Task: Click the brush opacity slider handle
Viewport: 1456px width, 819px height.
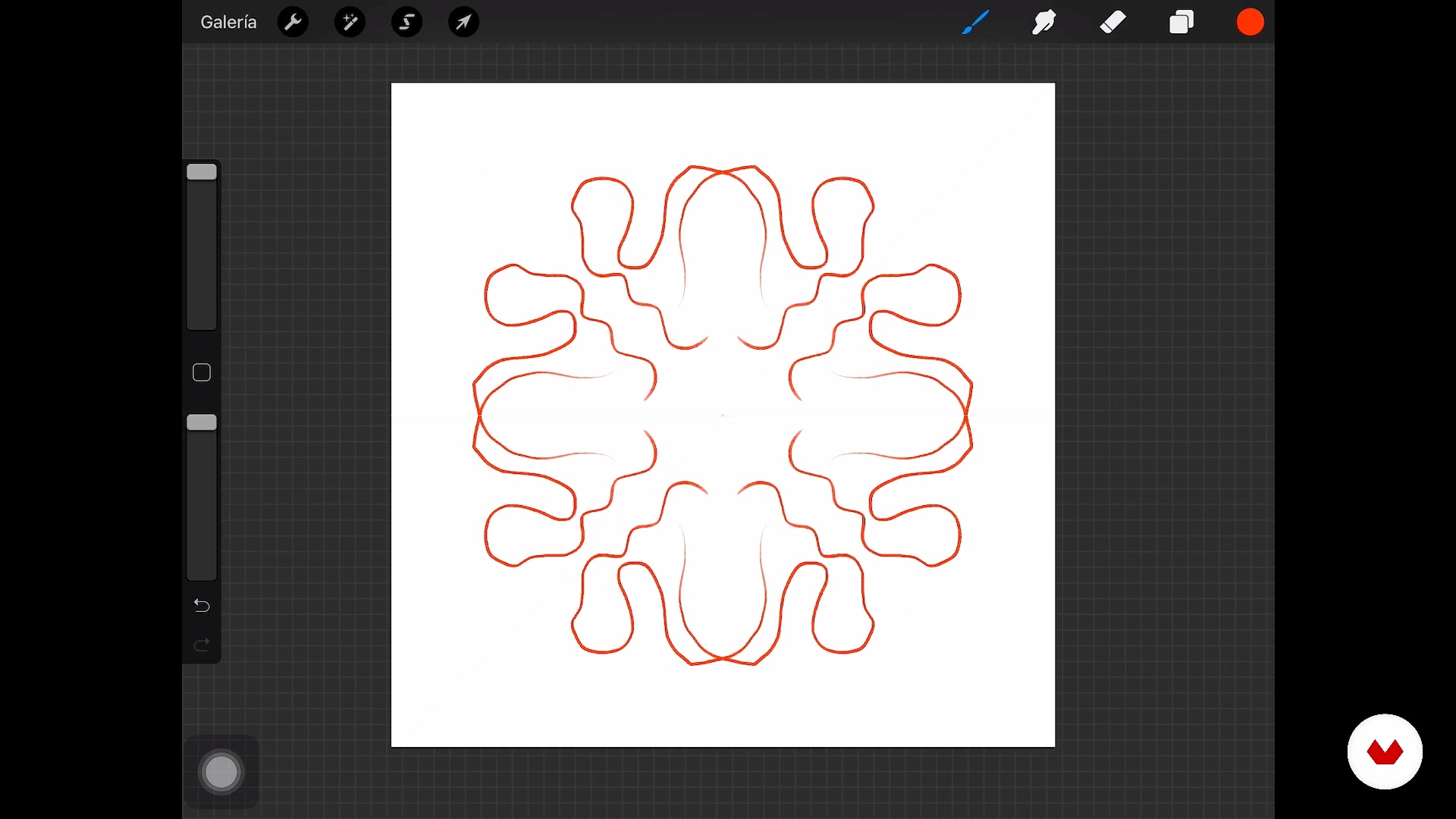Action: 202,422
